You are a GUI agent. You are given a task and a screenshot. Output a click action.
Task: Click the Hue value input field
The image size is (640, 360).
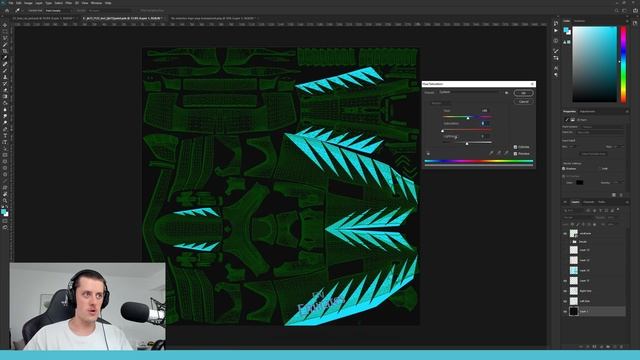pyautogui.click(x=485, y=111)
